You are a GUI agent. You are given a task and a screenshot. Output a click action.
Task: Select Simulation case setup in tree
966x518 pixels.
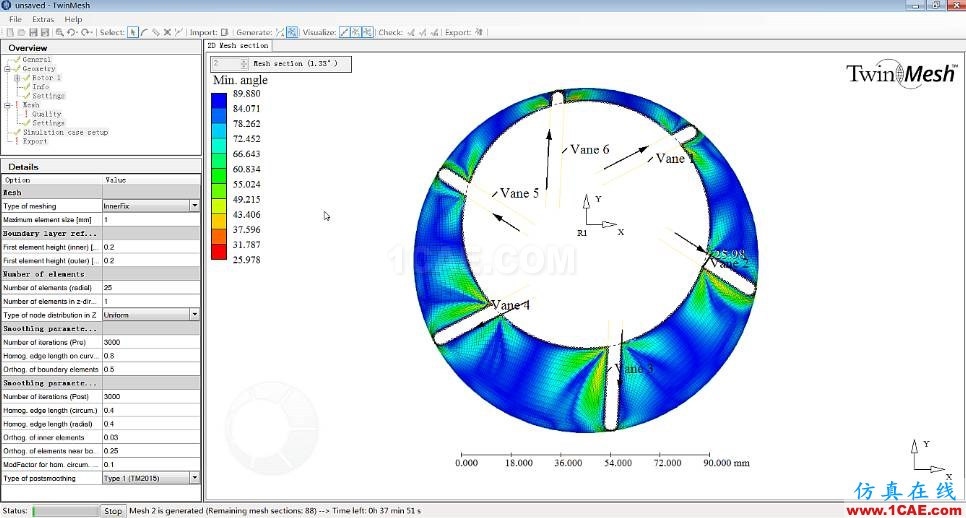pos(65,132)
